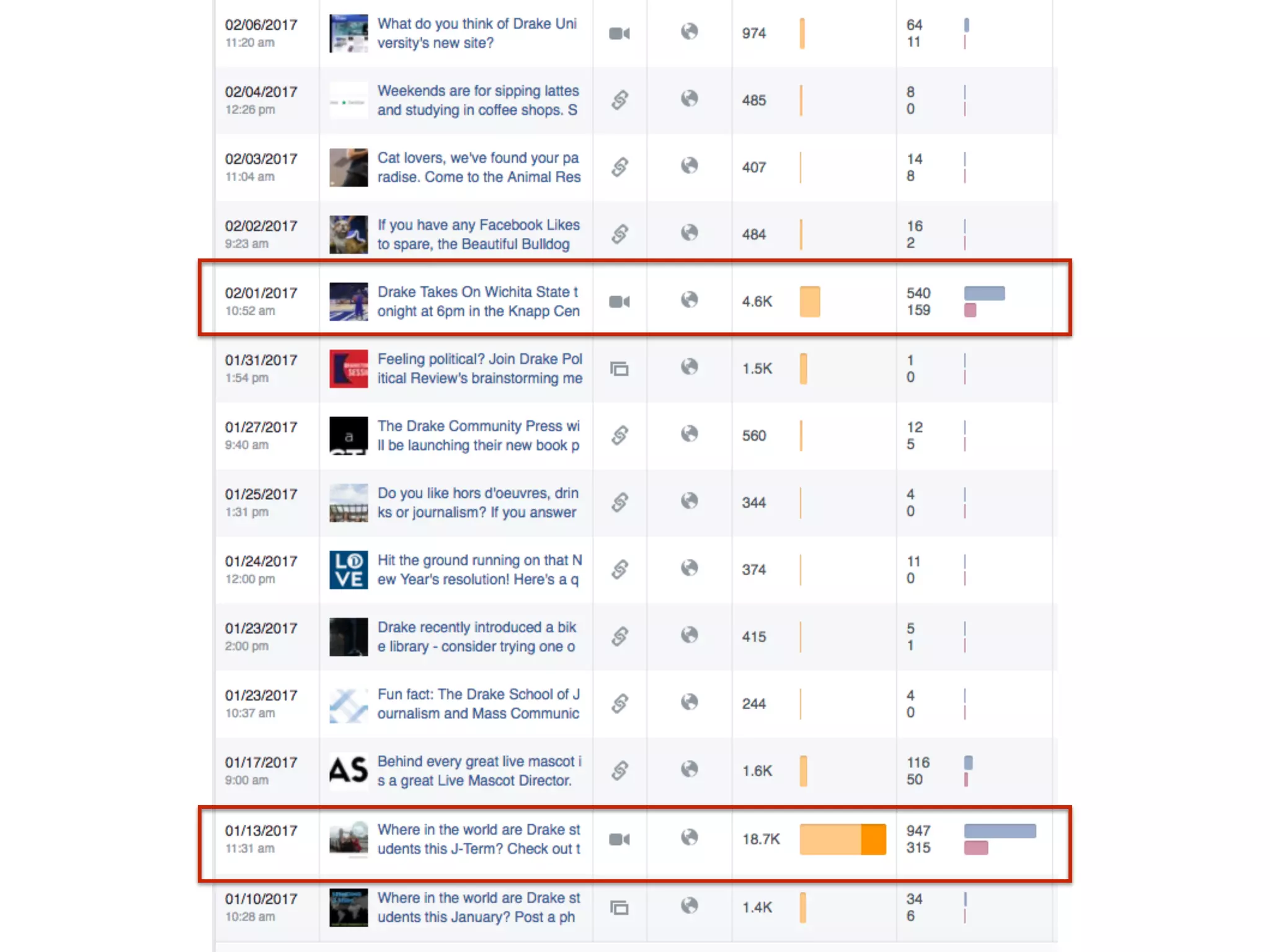Click link icon on Live Mascot Director post
1270x952 pixels.
tap(619, 770)
